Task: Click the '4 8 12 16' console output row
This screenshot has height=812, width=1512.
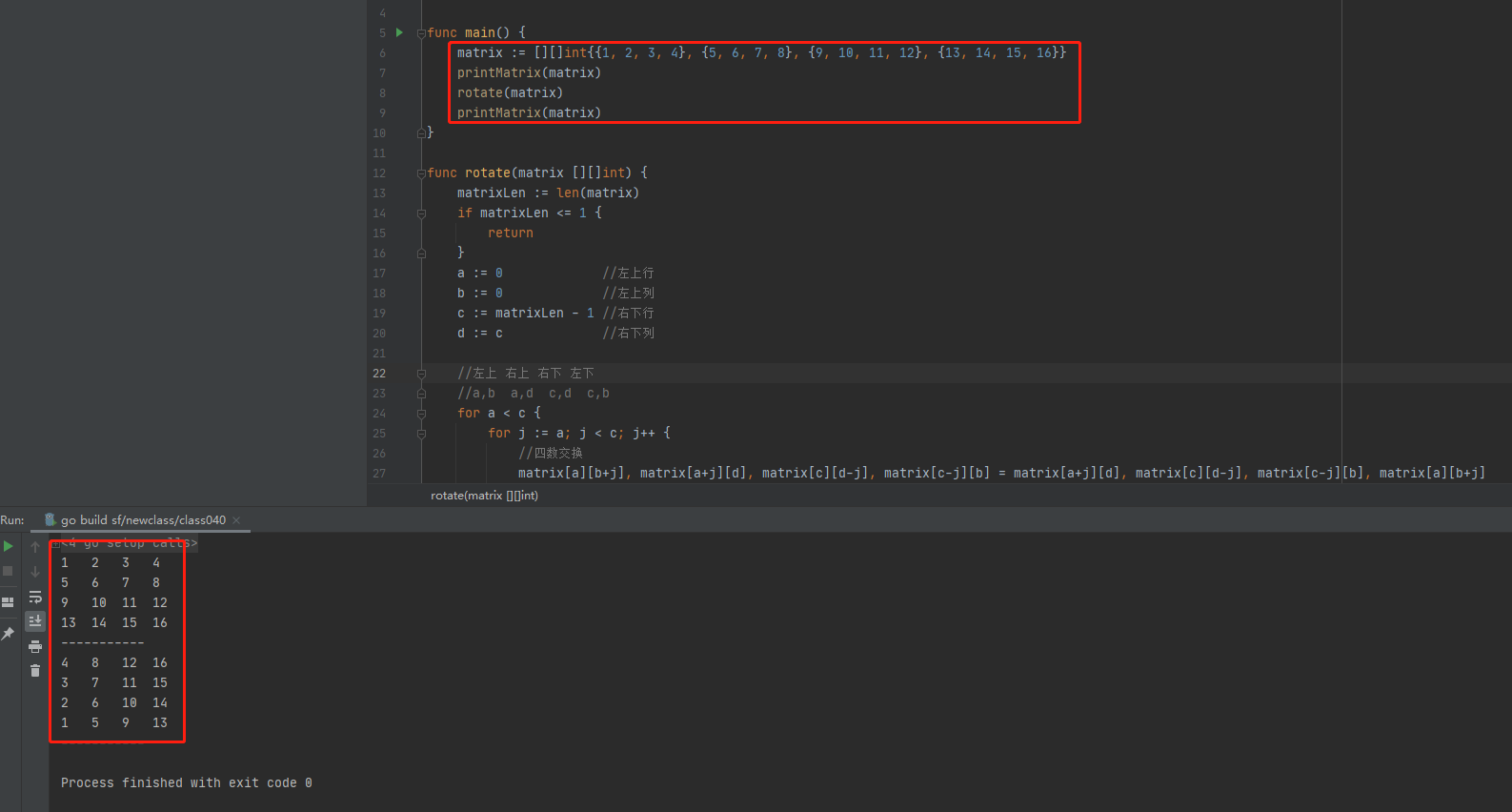Action: coord(114,663)
